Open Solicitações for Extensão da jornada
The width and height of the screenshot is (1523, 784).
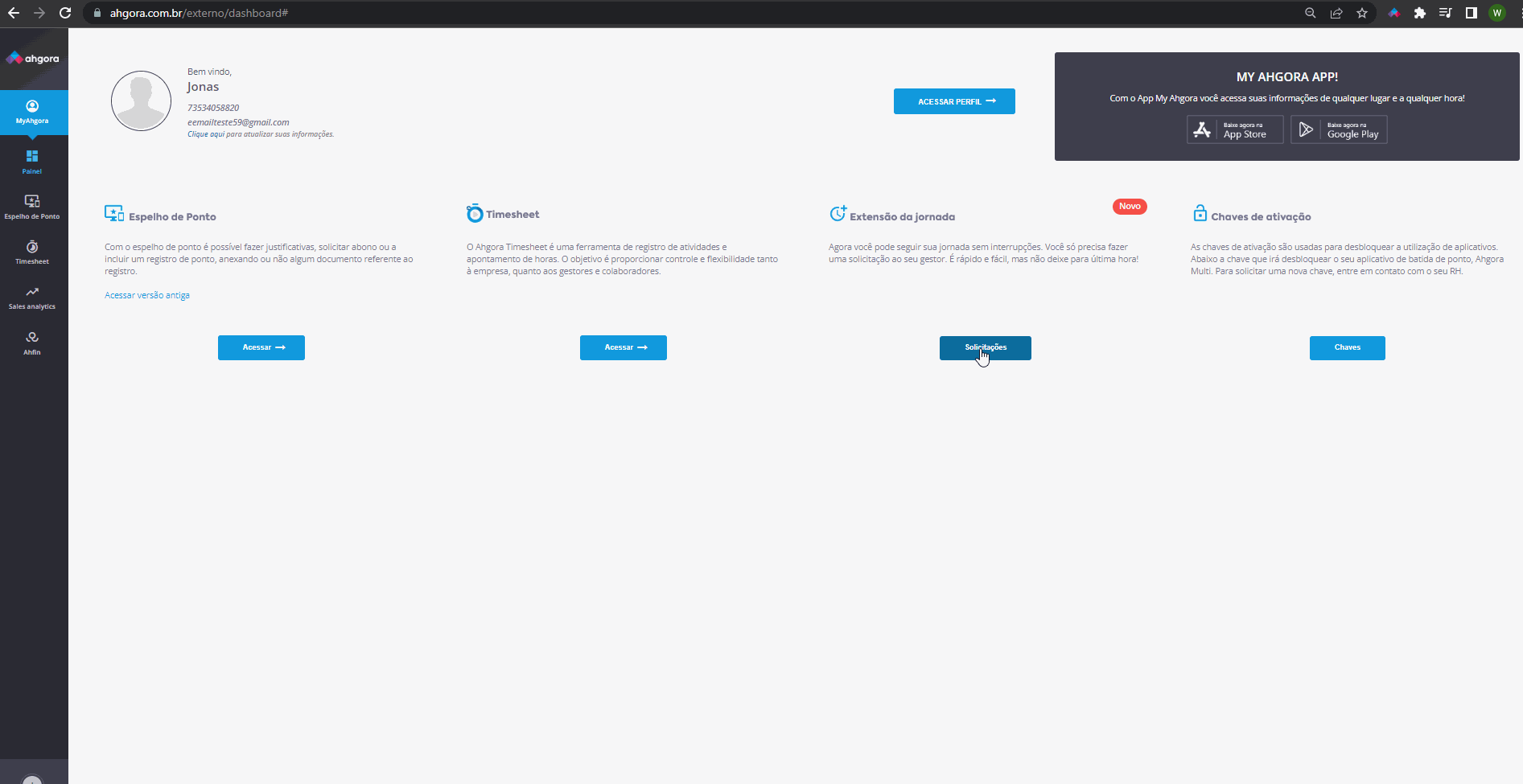986,348
